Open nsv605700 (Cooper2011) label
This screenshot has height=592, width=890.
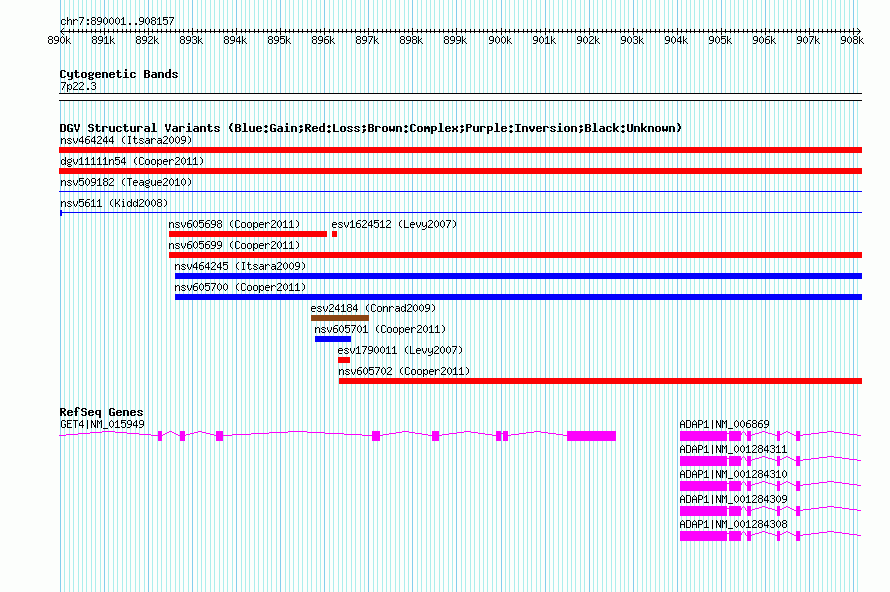(x=240, y=287)
